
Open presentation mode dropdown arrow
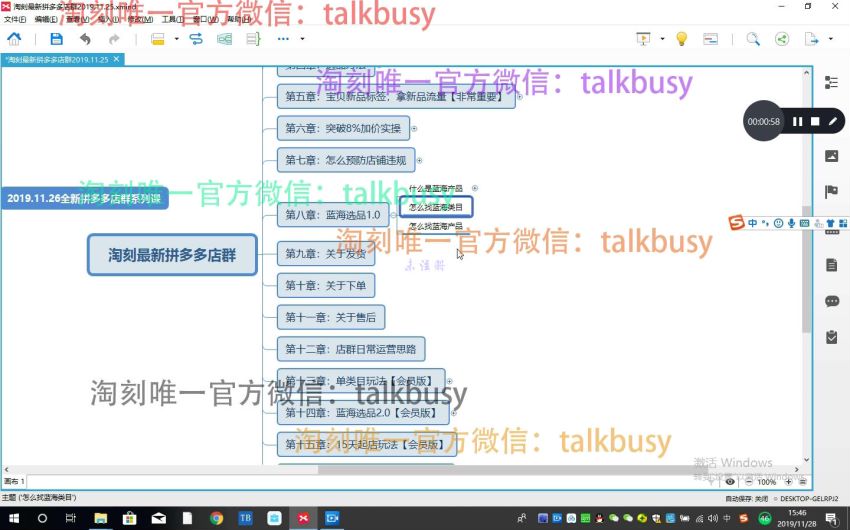point(662,39)
